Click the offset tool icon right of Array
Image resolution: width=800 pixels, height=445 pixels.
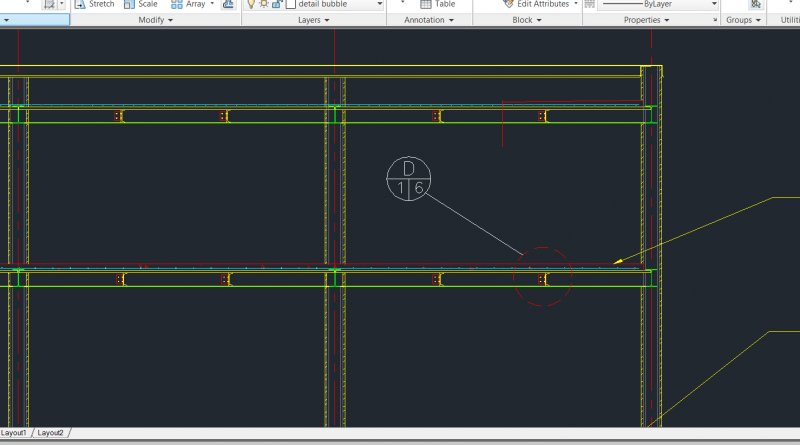(x=228, y=4)
